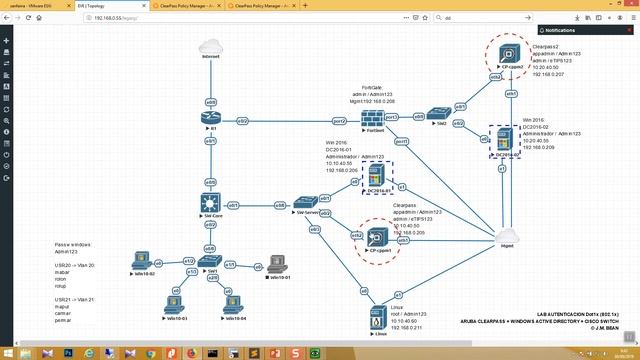Open the status info icon in sidebar
Image resolution: width=640 pixels, height=360 pixels.
pos(6,132)
